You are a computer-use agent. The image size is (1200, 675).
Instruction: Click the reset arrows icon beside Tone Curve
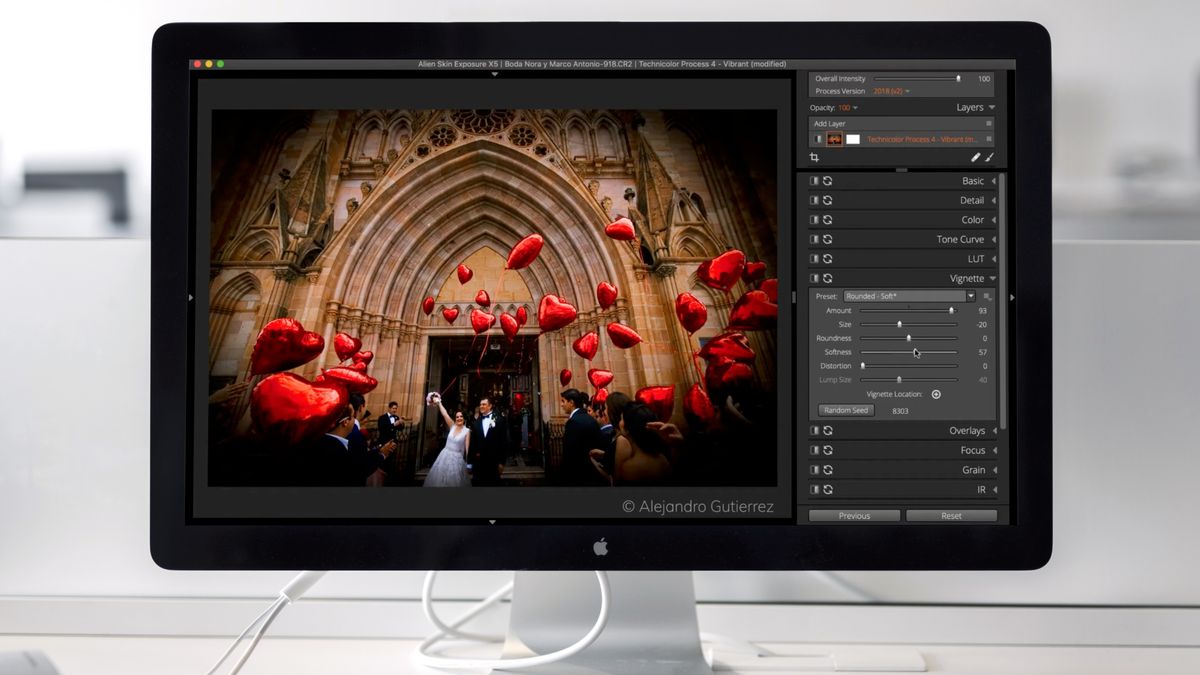tap(828, 239)
